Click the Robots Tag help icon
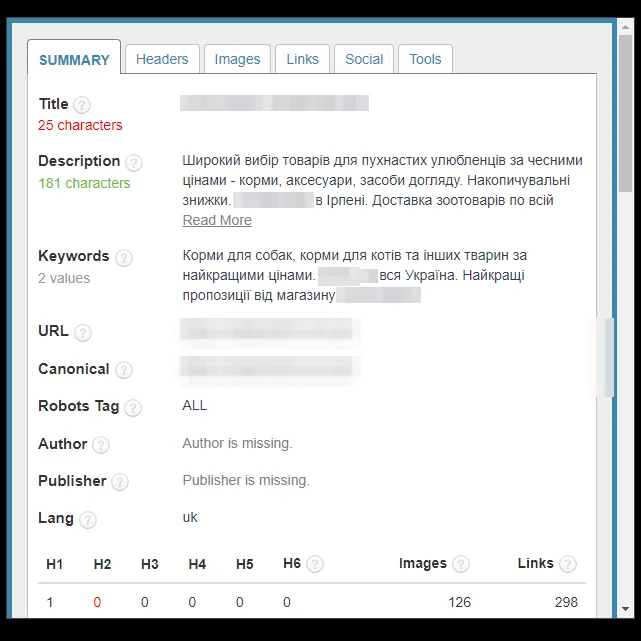Screen dimensions: 641x641 tap(133, 408)
